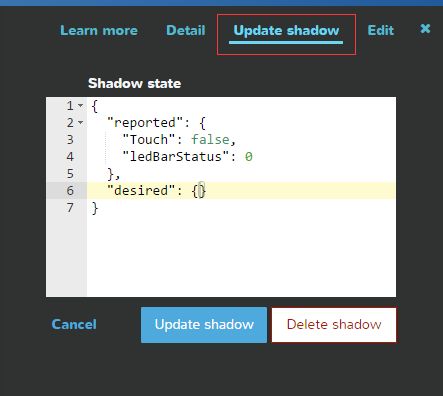Click line number 4 in the gutter
Viewport: 443px width, 396px height.
click(x=70, y=157)
